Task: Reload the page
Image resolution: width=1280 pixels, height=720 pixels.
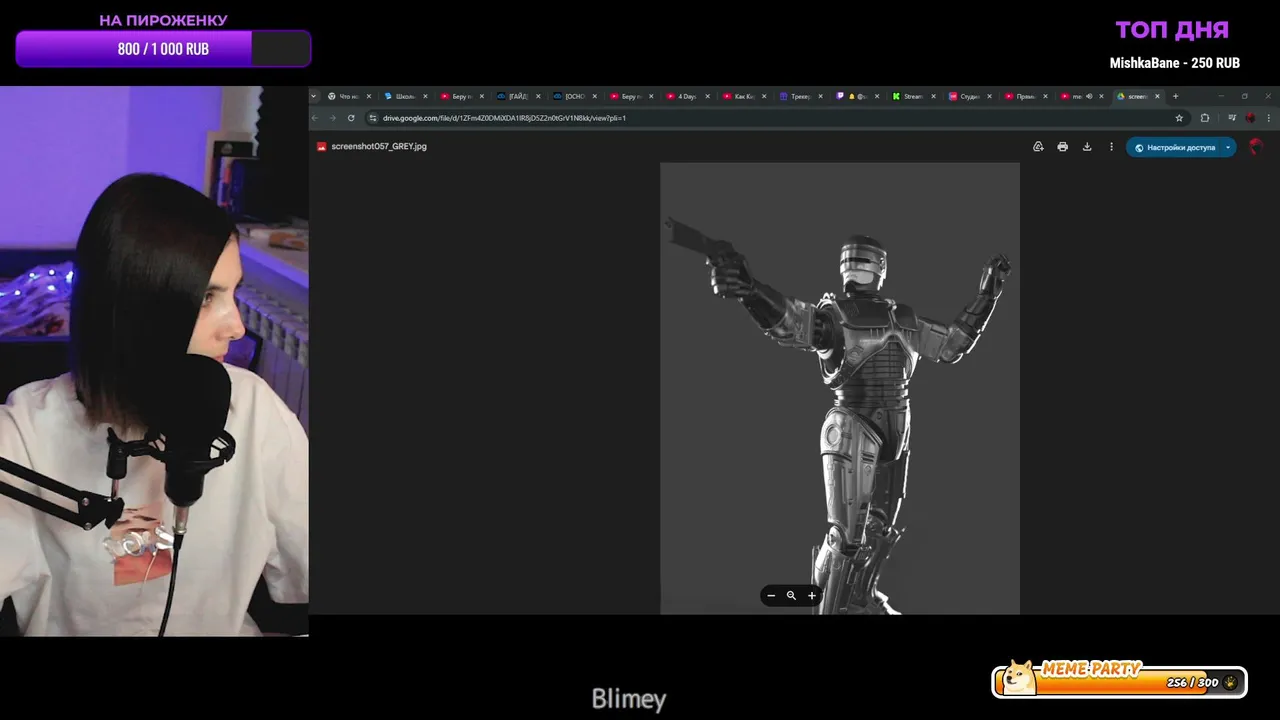Action: [x=351, y=118]
